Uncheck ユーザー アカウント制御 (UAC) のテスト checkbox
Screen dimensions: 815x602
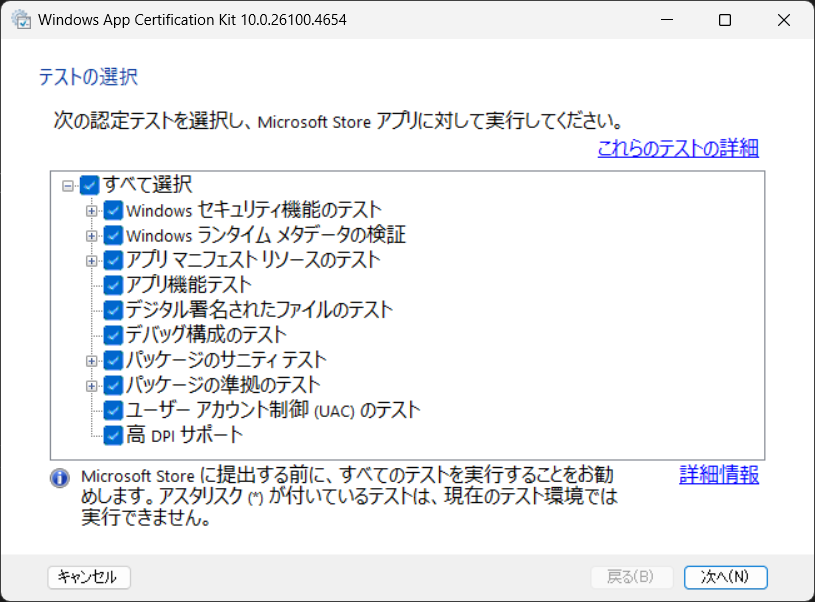click(113, 410)
